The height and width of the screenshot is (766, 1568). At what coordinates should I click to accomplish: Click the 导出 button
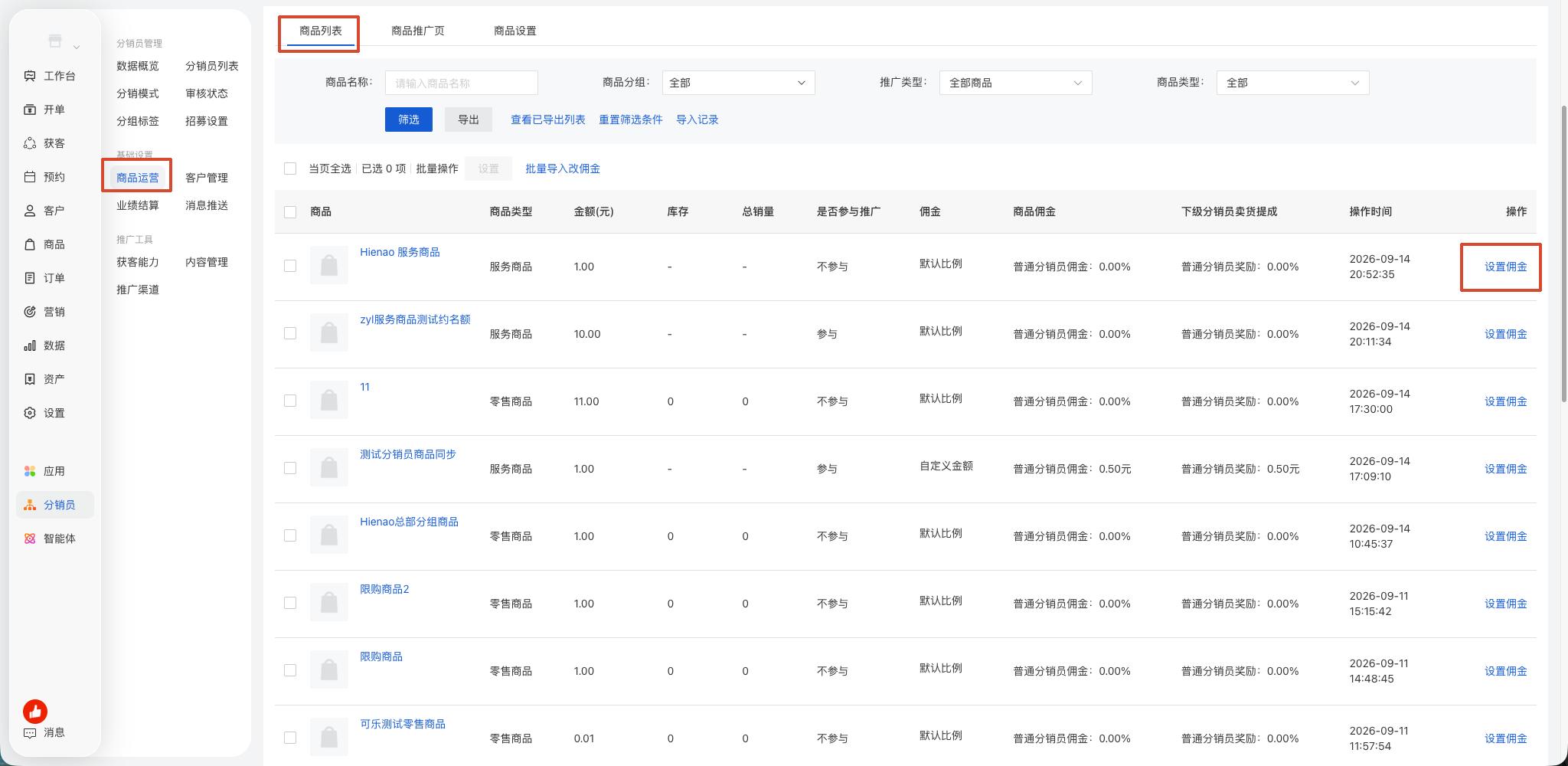(x=469, y=119)
